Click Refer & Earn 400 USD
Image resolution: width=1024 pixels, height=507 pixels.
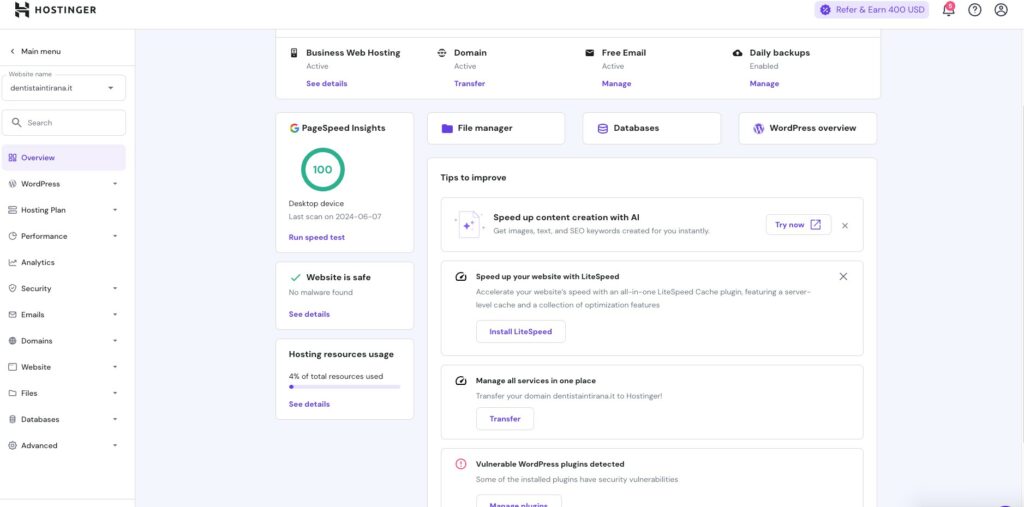871,10
